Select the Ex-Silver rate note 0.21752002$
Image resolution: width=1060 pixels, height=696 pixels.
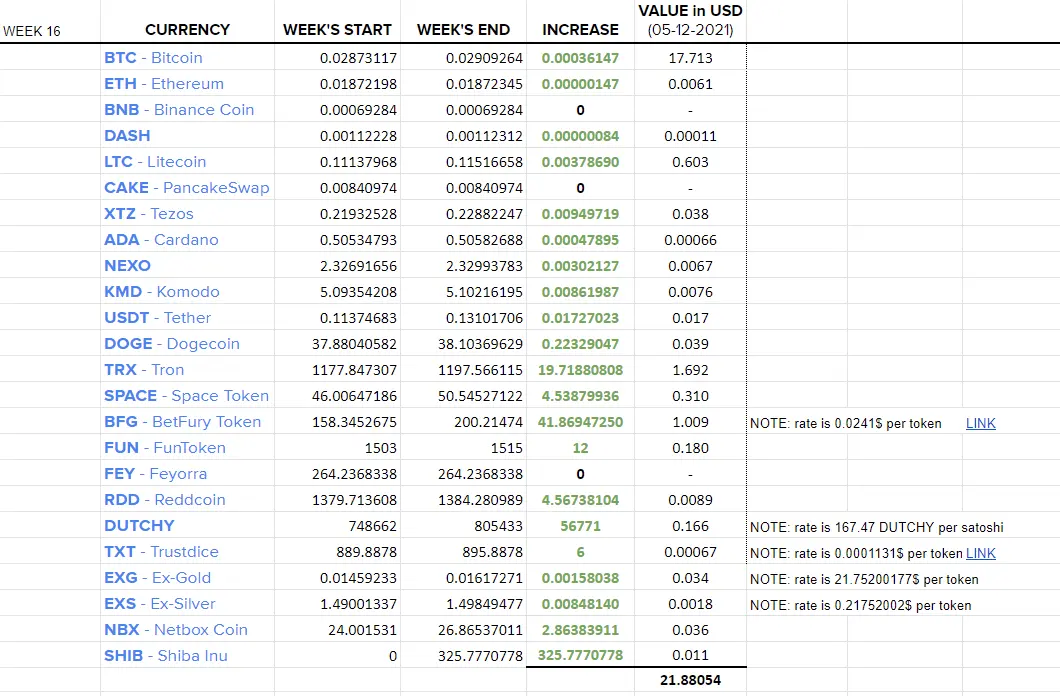[x=861, y=605]
